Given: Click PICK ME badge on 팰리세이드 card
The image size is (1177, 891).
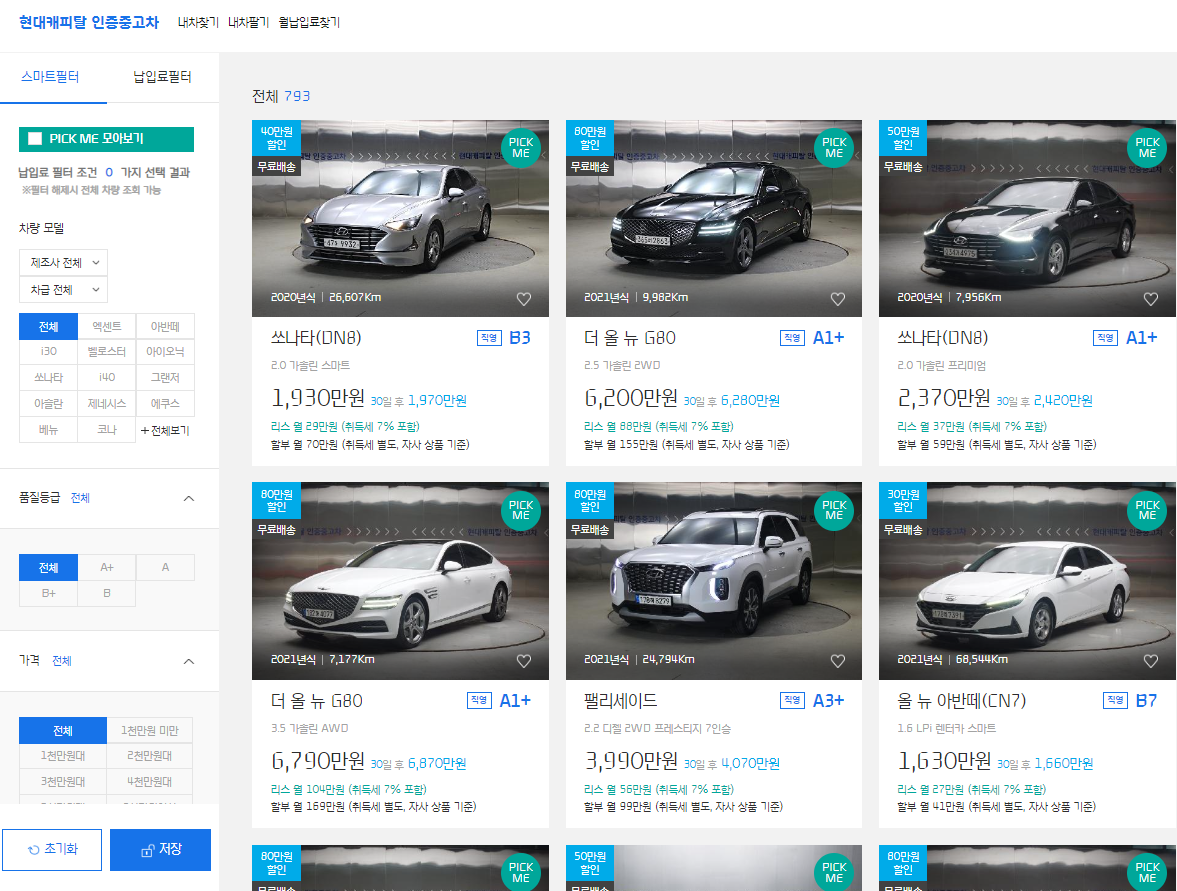Looking at the screenshot, I should coord(834,510).
